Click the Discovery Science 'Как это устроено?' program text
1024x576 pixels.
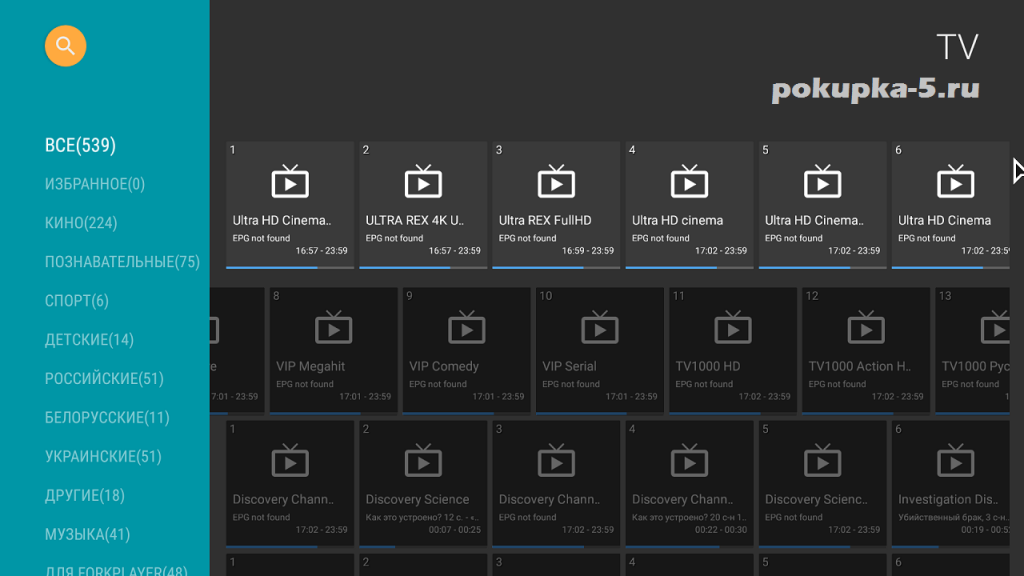417,517
